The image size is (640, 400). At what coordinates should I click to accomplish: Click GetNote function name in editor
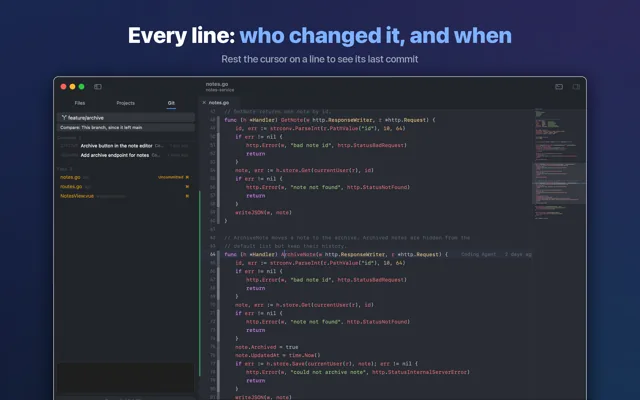coord(292,120)
